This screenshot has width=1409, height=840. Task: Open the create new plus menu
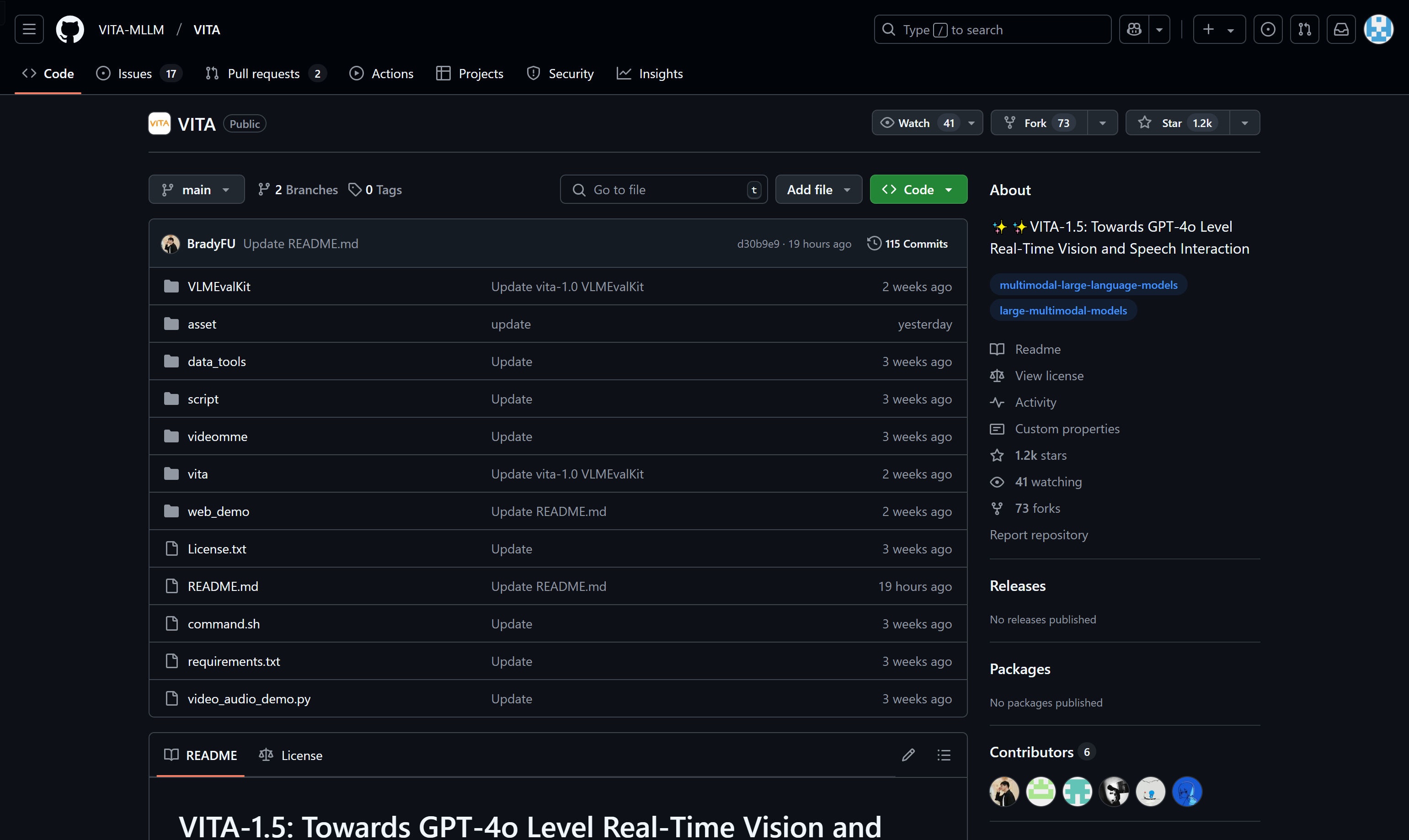1219,29
